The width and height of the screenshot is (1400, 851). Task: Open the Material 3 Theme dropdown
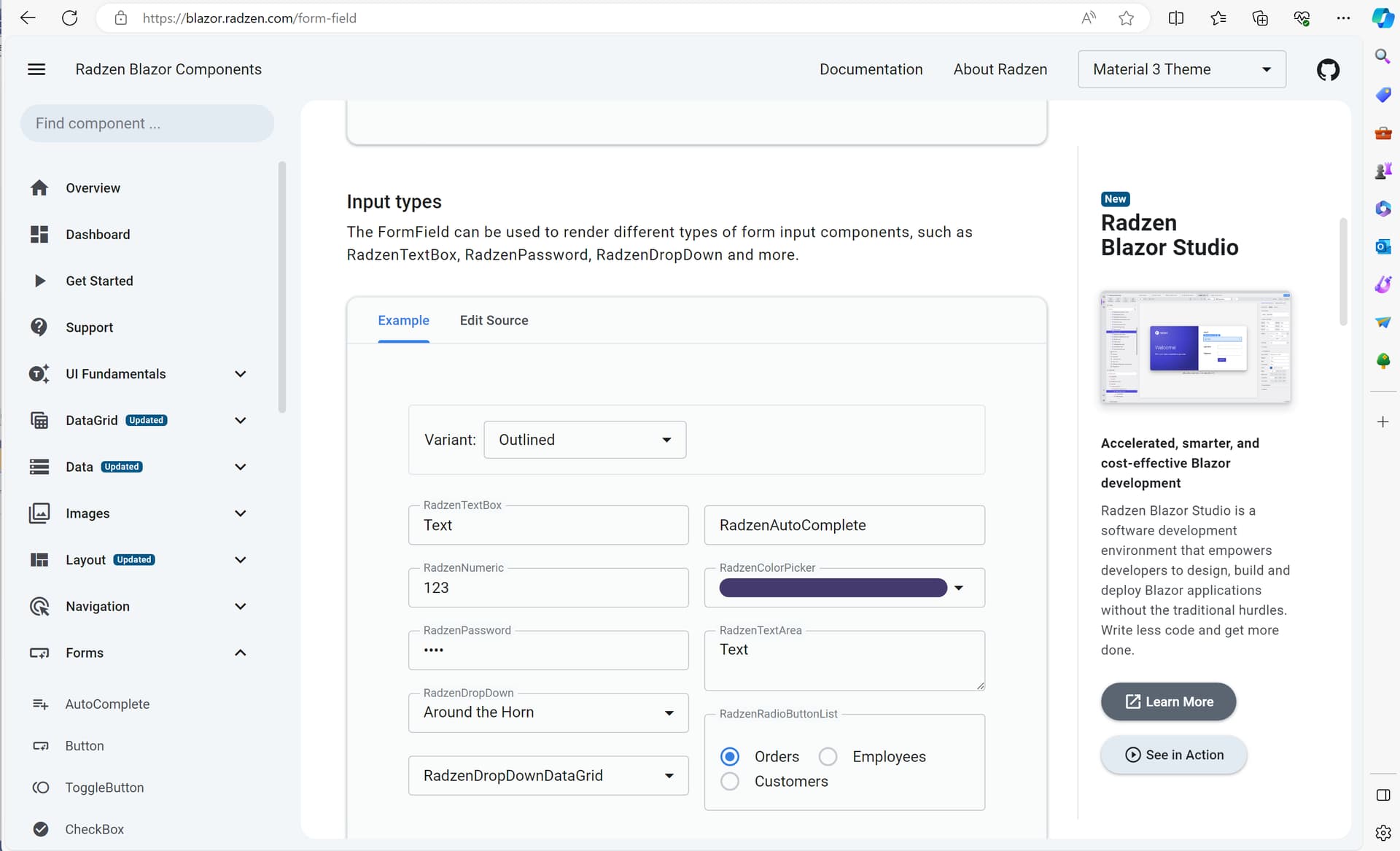tap(1181, 69)
